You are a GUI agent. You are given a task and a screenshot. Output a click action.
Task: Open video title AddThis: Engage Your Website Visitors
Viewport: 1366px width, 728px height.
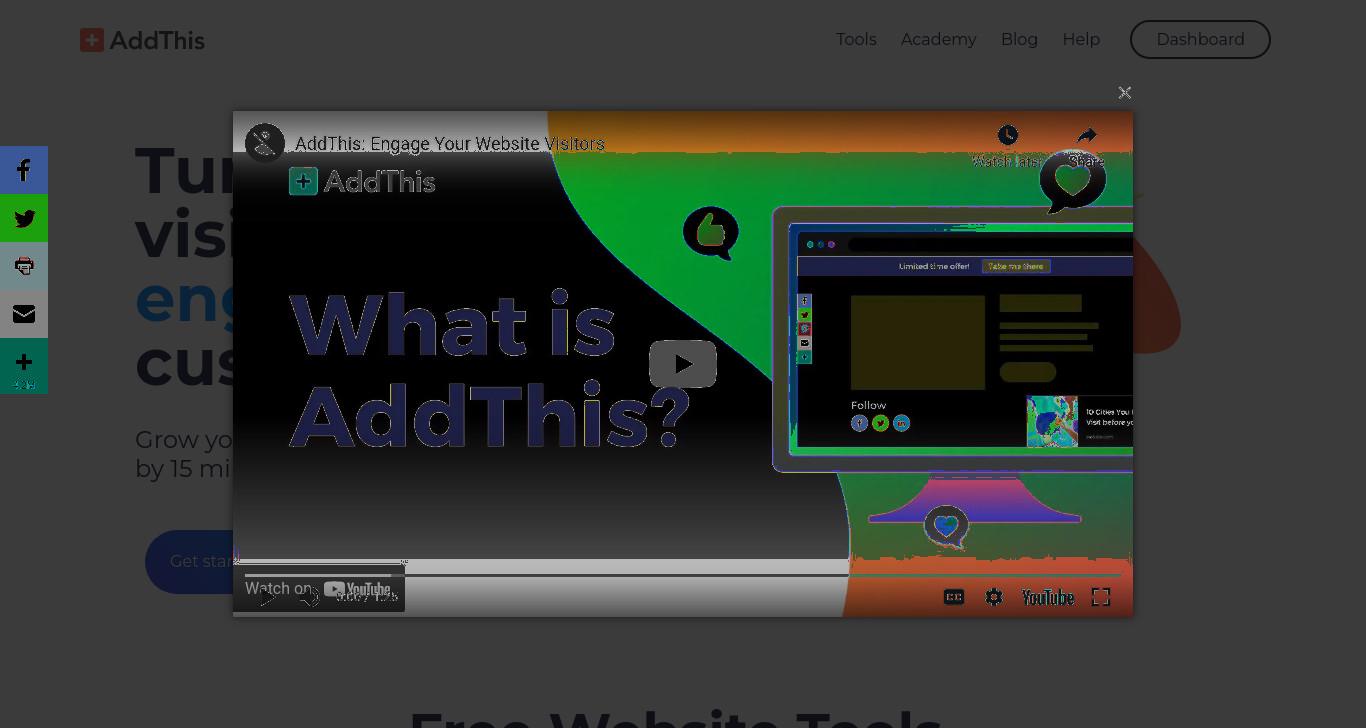tap(450, 144)
